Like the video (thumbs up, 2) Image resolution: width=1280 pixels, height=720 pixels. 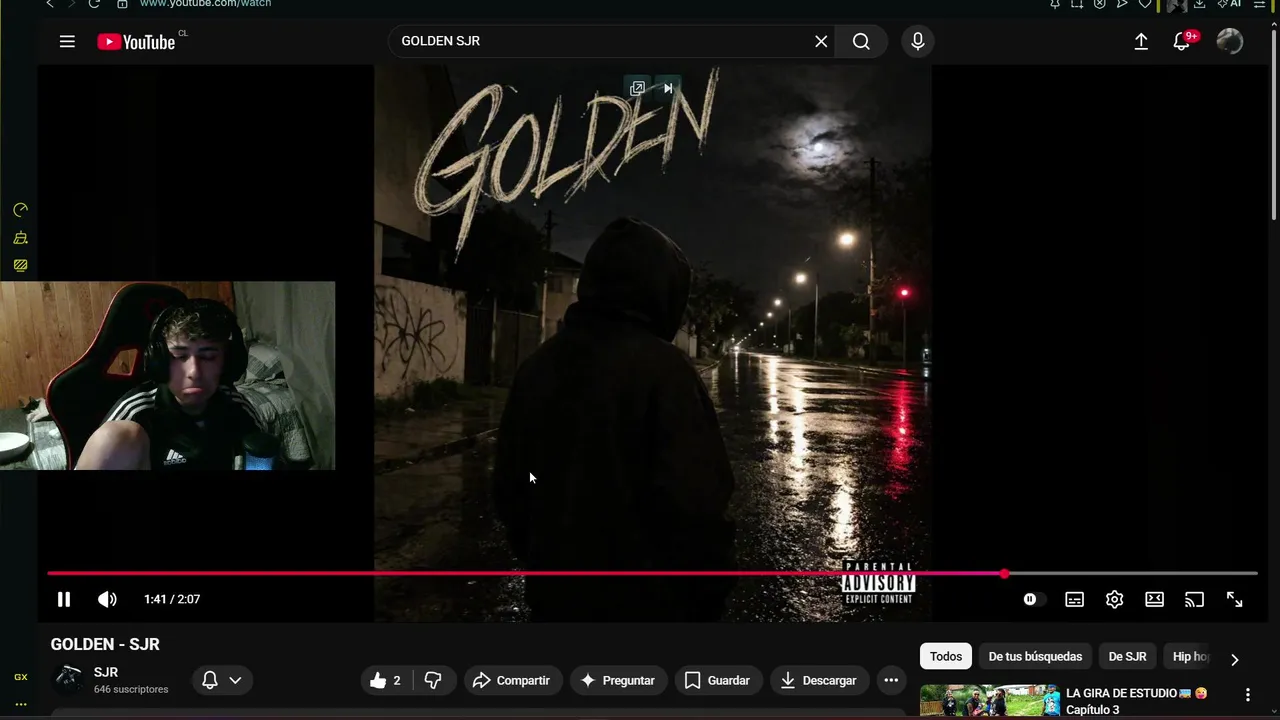(386, 680)
